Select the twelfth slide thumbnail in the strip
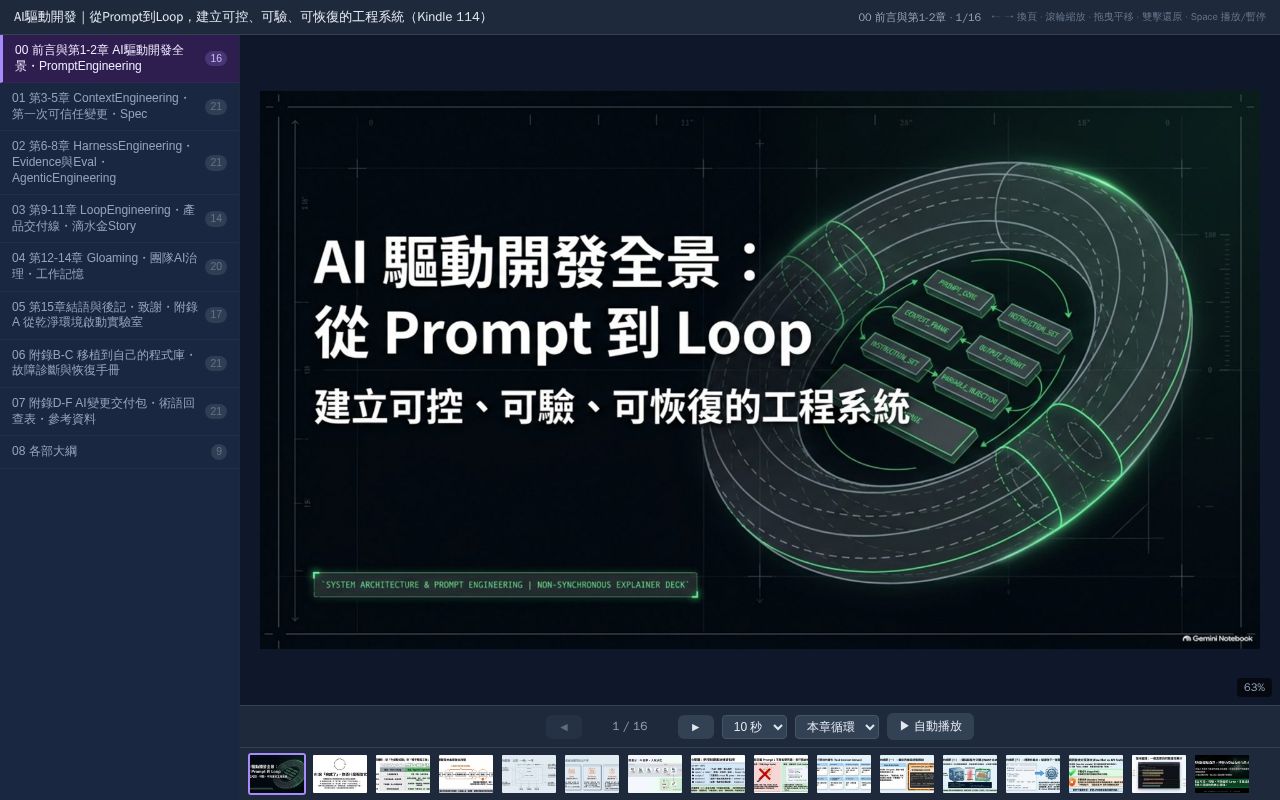 970,774
